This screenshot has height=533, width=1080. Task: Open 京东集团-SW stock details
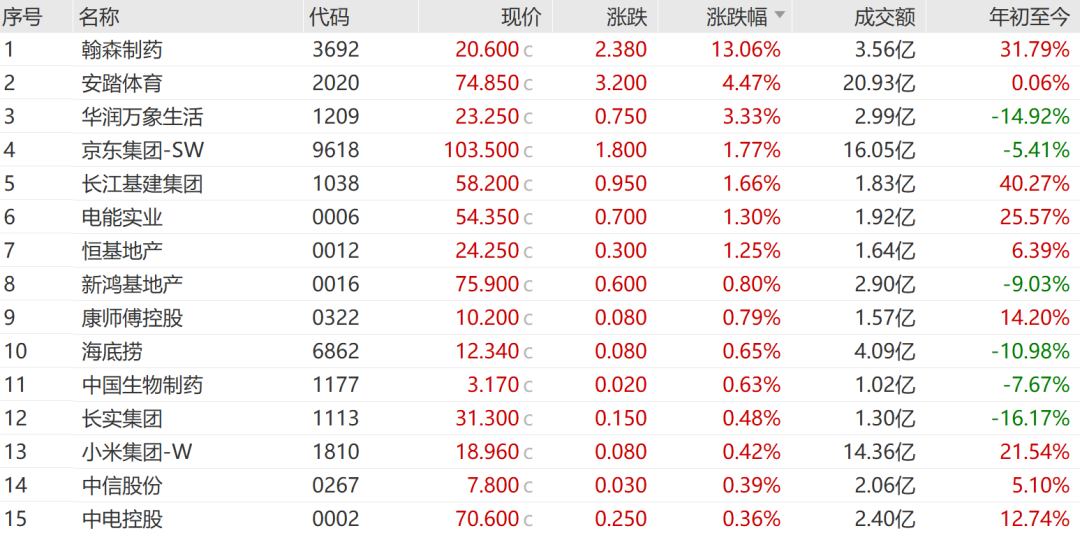142,150
